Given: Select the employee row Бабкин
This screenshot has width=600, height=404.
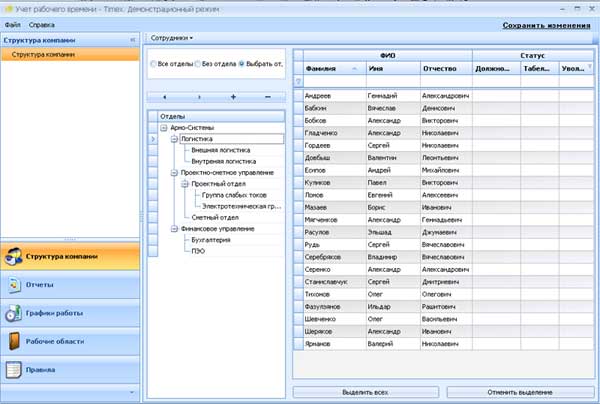Looking at the screenshot, I should (443, 108).
